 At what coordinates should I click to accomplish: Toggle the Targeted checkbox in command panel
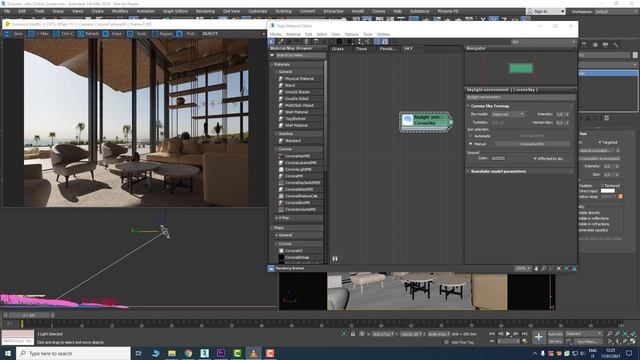click(600, 142)
